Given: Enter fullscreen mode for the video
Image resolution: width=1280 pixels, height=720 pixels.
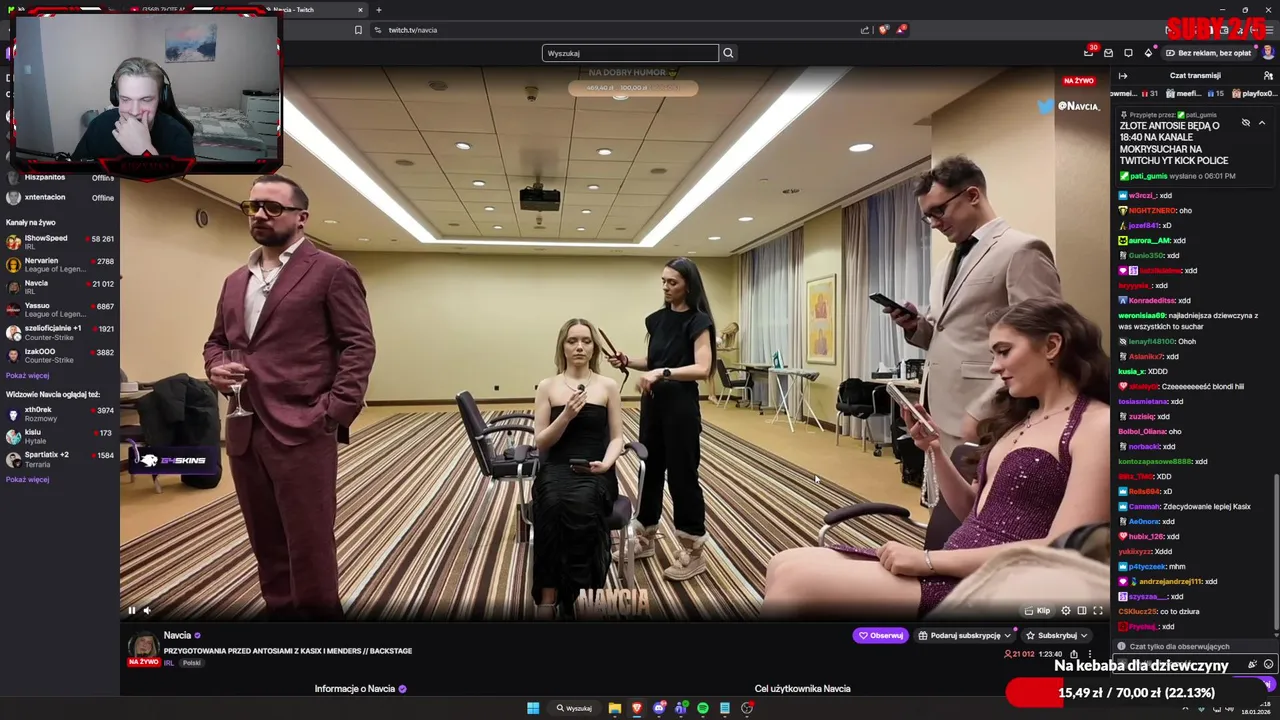Looking at the screenshot, I should click(1098, 611).
